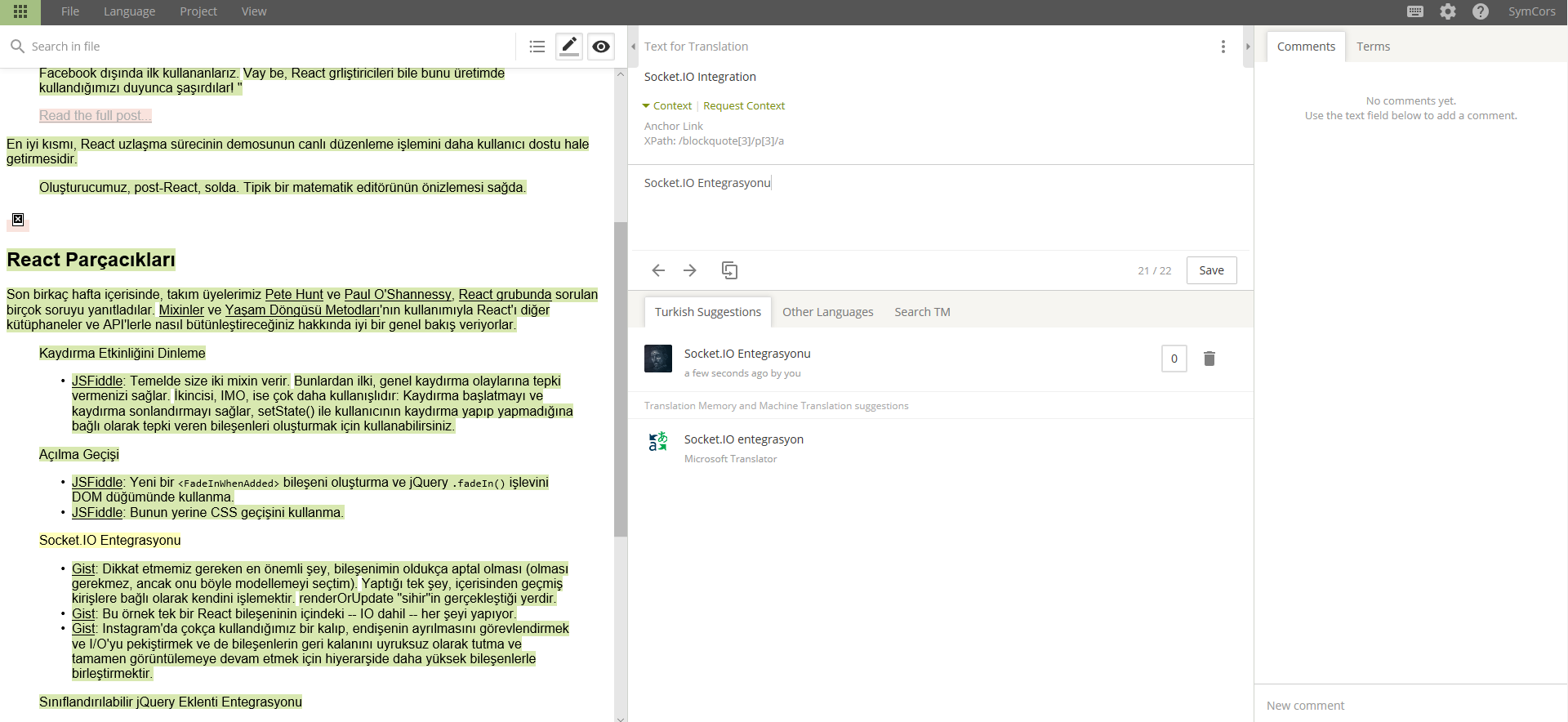Image resolution: width=1568 pixels, height=722 pixels.
Task: Switch to the Terms tab
Action: pos(1374,47)
